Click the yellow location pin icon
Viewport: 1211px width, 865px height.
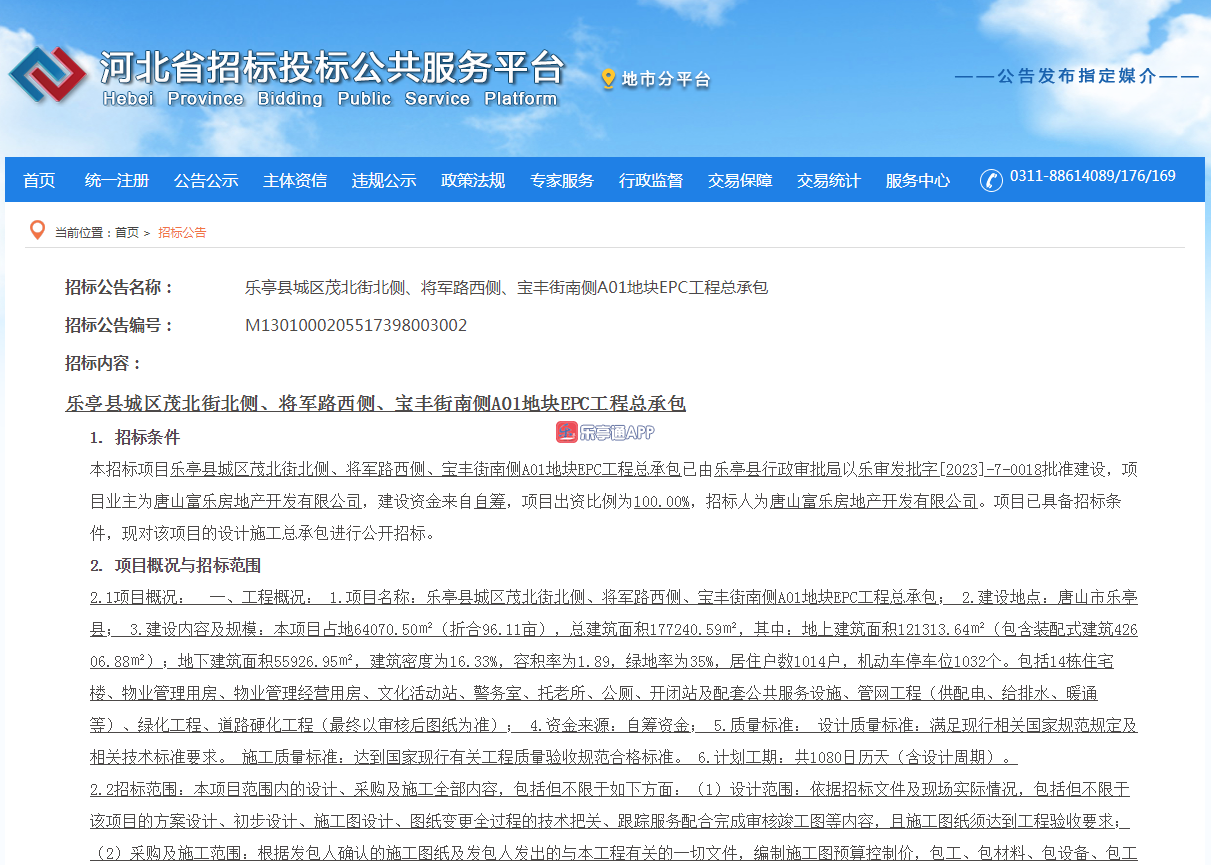[607, 79]
